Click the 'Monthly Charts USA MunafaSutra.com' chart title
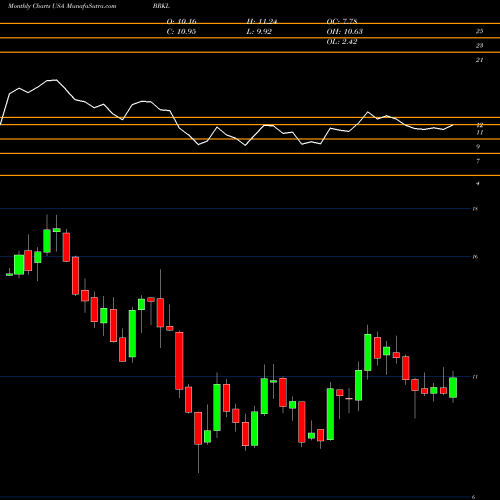The height and width of the screenshot is (500, 500). (x=62, y=6)
